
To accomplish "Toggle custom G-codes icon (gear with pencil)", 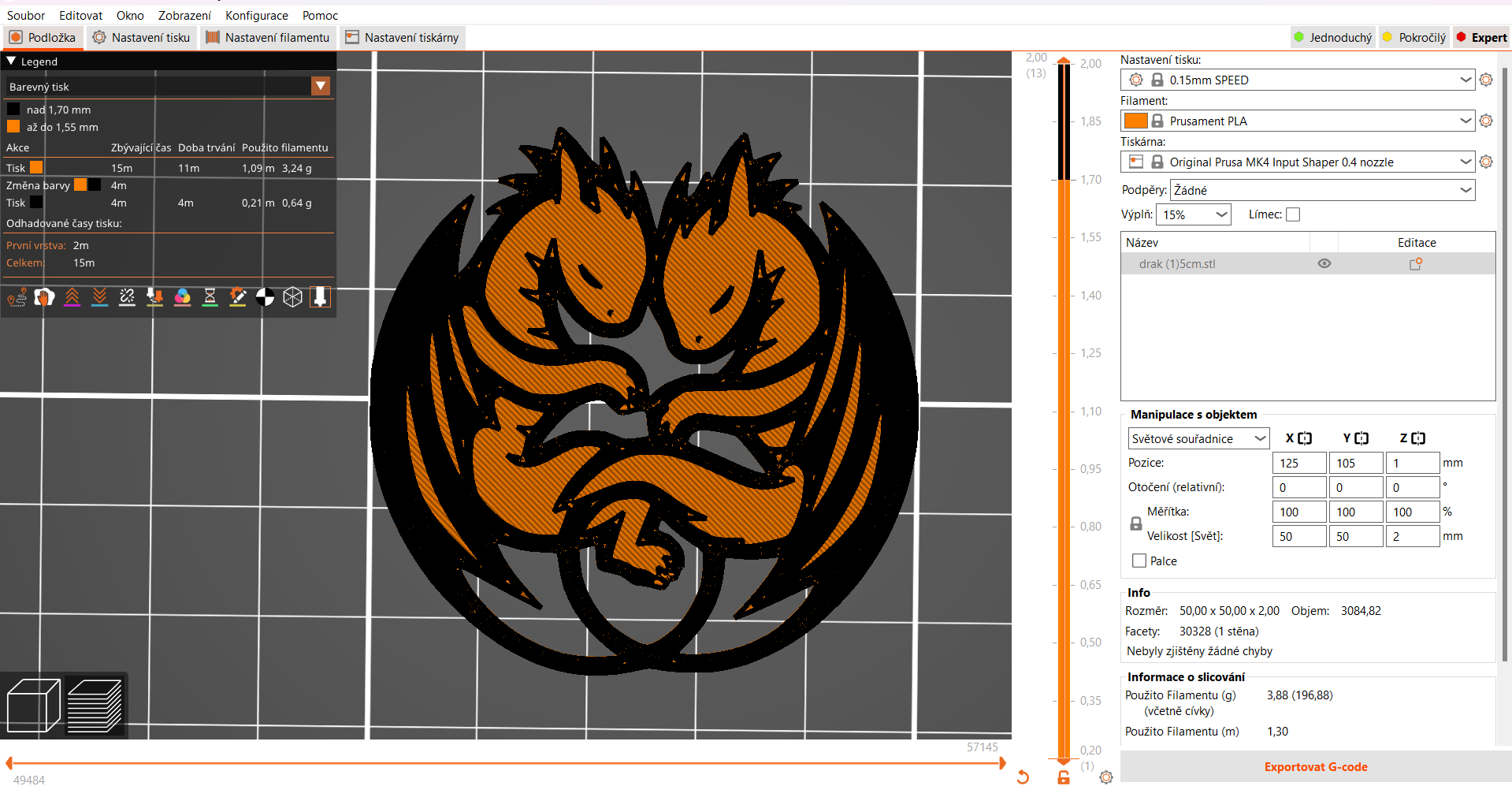I will pyautogui.click(x=237, y=297).
